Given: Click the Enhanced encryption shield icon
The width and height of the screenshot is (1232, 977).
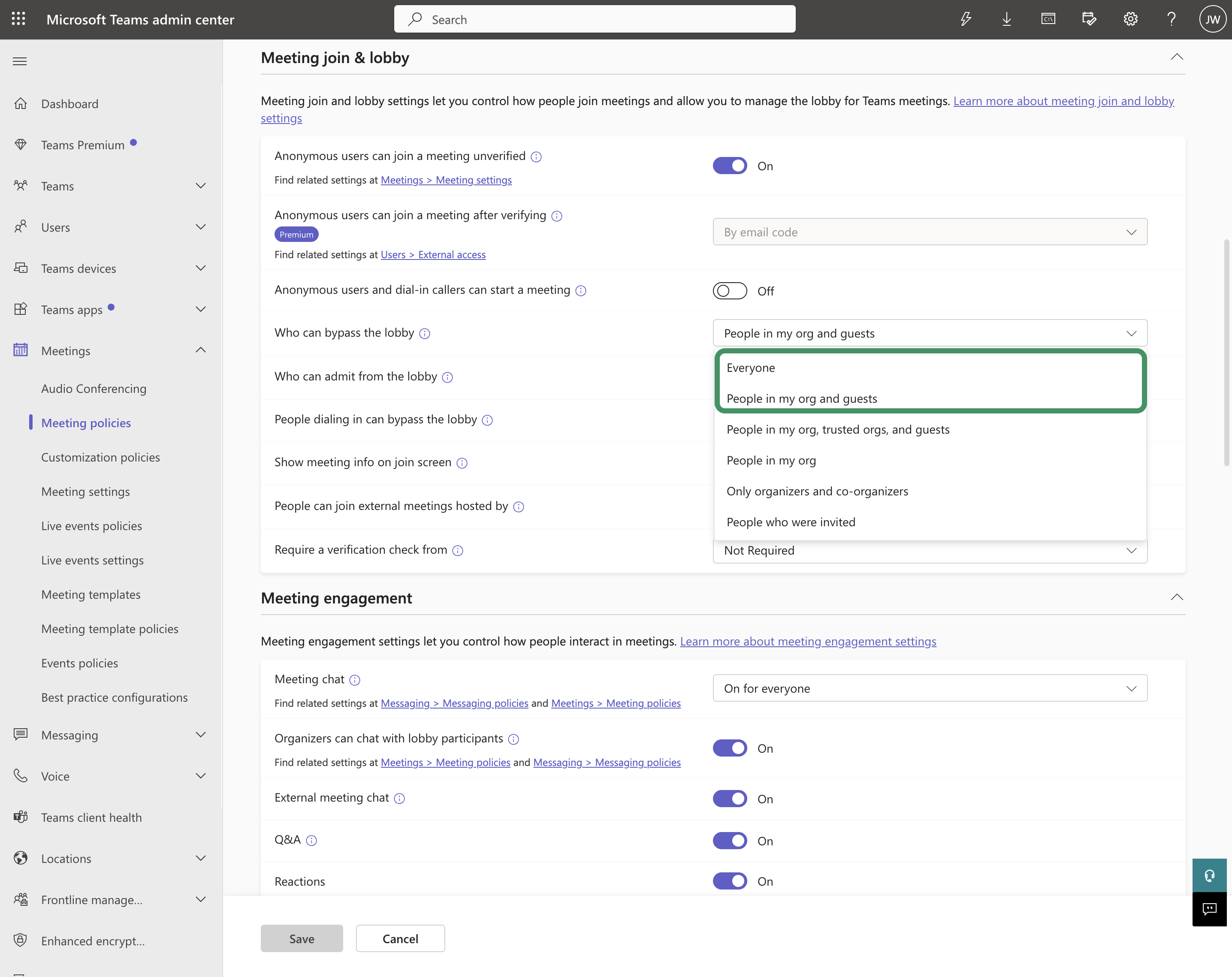Looking at the screenshot, I should (21, 941).
